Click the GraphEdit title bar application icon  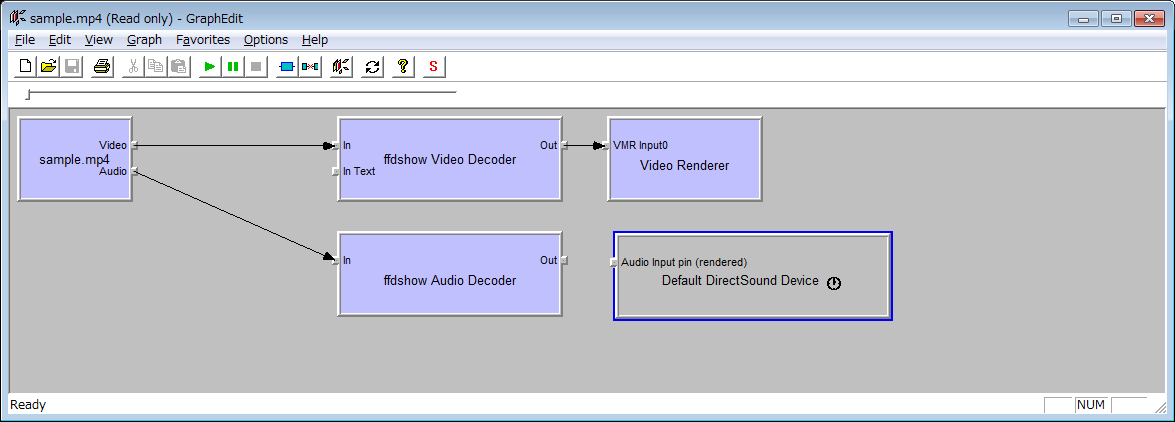pos(18,18)
